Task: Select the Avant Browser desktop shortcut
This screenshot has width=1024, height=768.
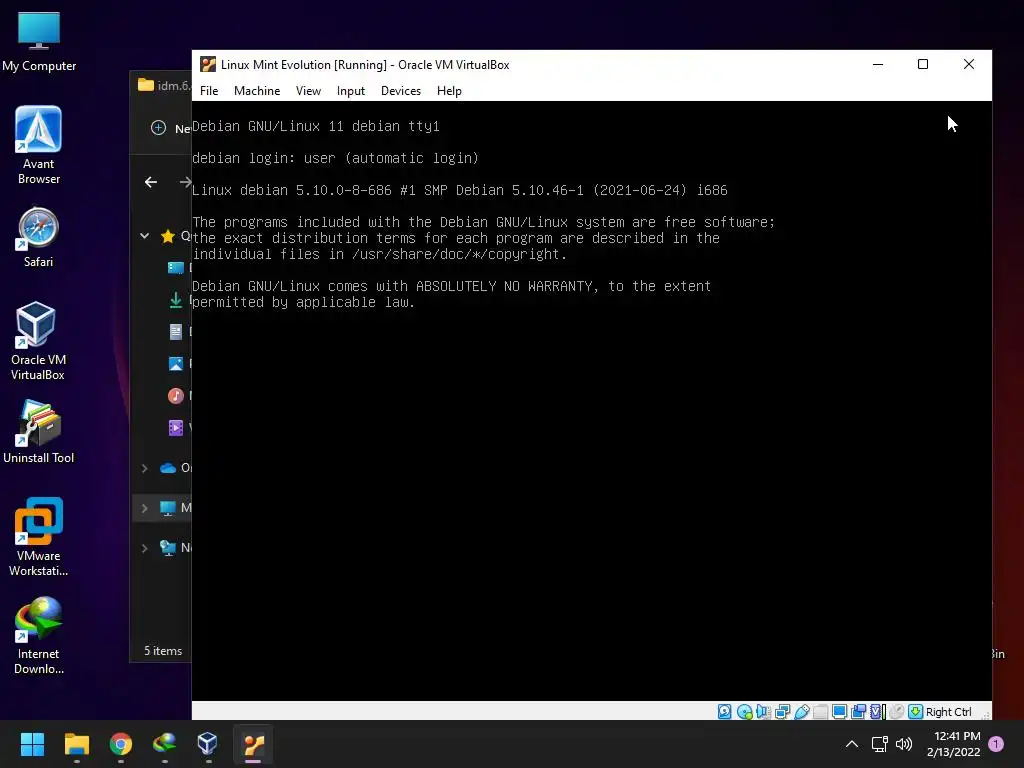Action: 39,145
